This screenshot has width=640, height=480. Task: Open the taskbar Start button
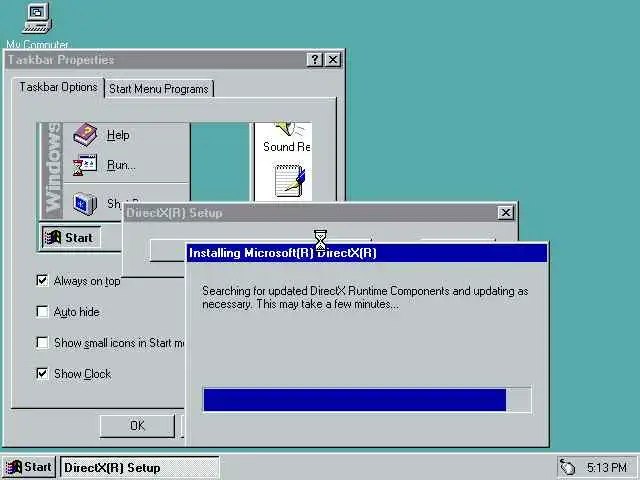point(29,467)
